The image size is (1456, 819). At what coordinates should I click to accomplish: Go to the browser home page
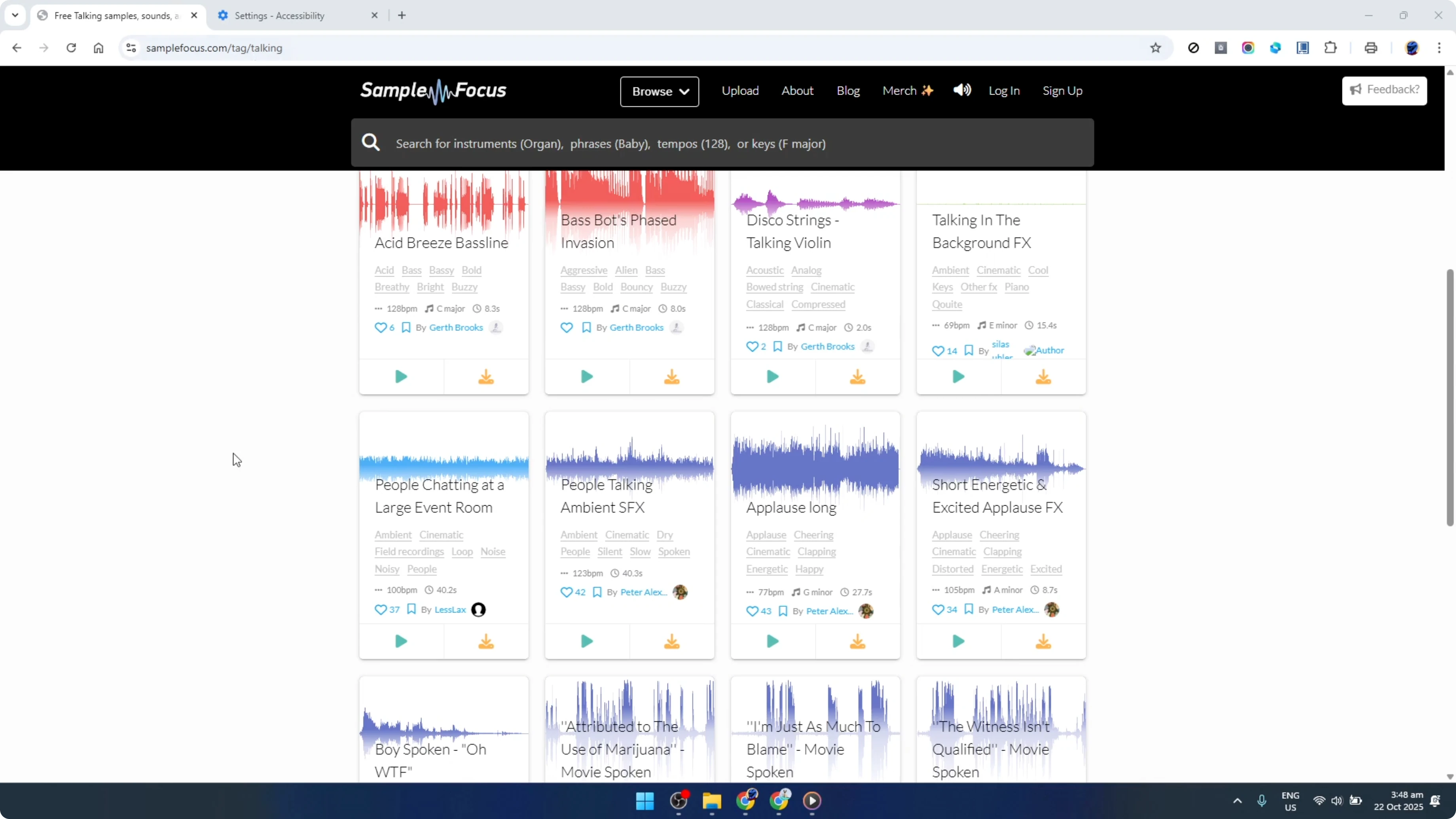coord(99,48)
